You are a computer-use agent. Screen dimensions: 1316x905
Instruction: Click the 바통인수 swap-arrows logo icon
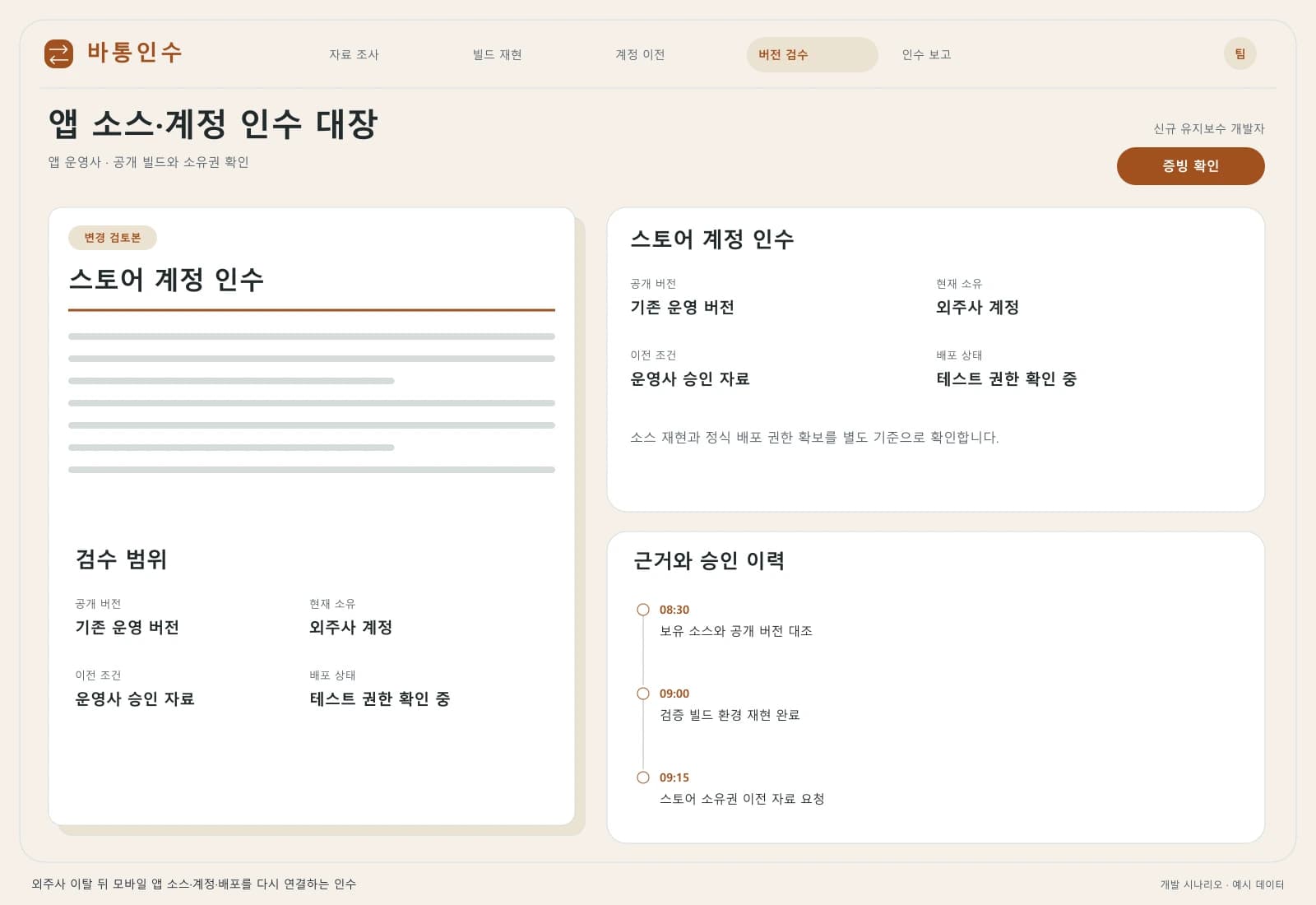coord(58,54)
